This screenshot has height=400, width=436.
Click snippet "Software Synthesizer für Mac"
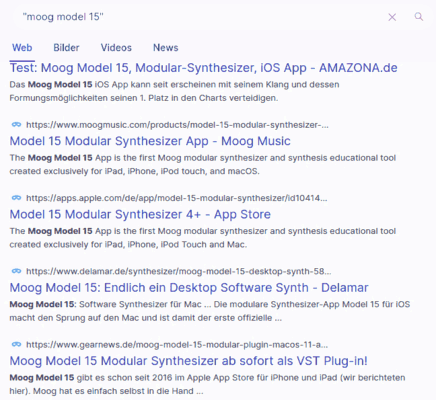[210, 311]
